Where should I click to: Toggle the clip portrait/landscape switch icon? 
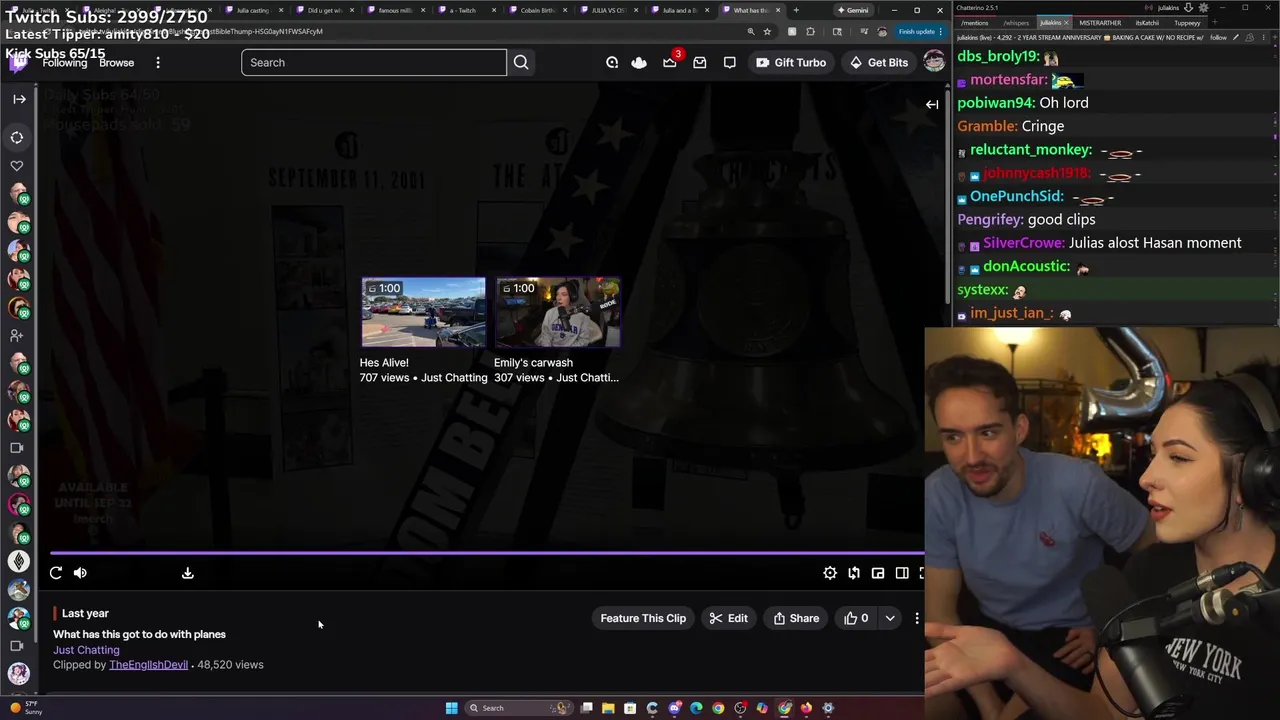(x=854, y=573)
